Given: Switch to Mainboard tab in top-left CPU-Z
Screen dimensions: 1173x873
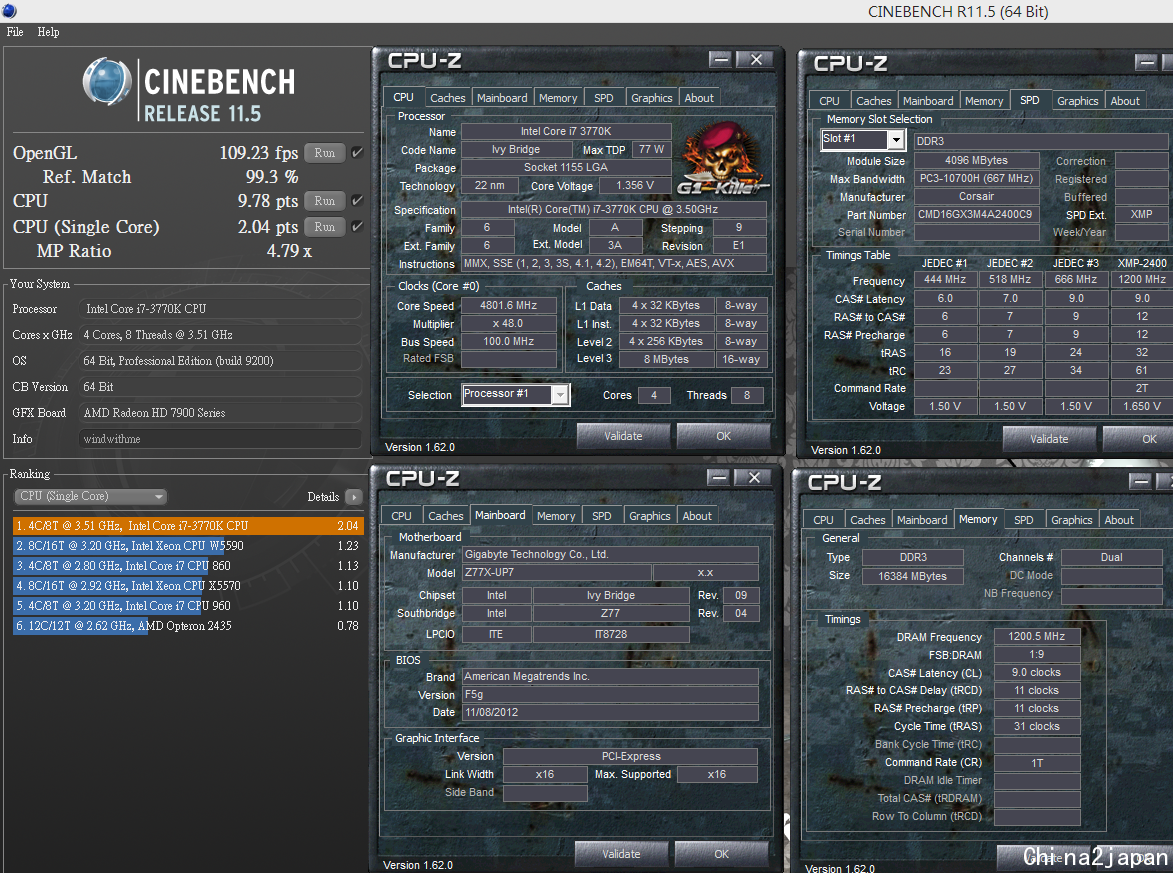Looking at the screenshot, I should [502, 98].
